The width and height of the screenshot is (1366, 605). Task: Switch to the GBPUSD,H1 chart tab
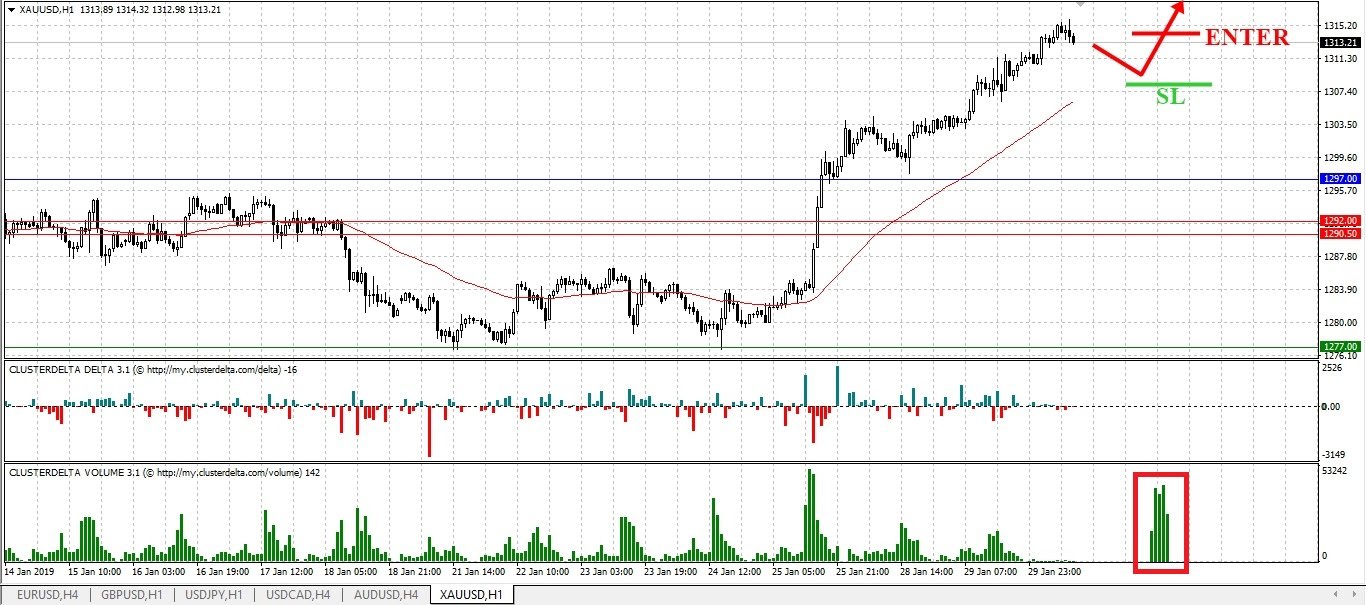[128, 595]
